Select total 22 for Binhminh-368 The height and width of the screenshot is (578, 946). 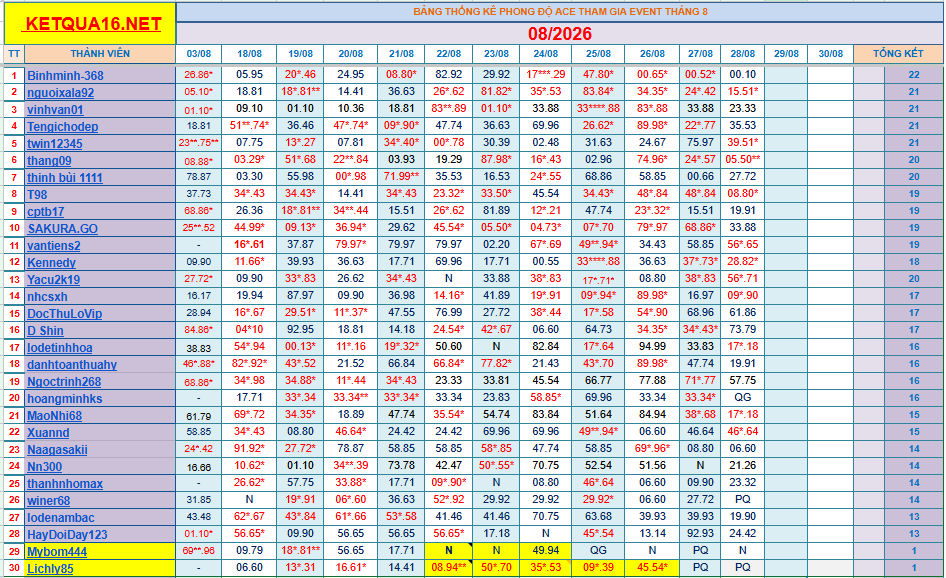(913, 75)
